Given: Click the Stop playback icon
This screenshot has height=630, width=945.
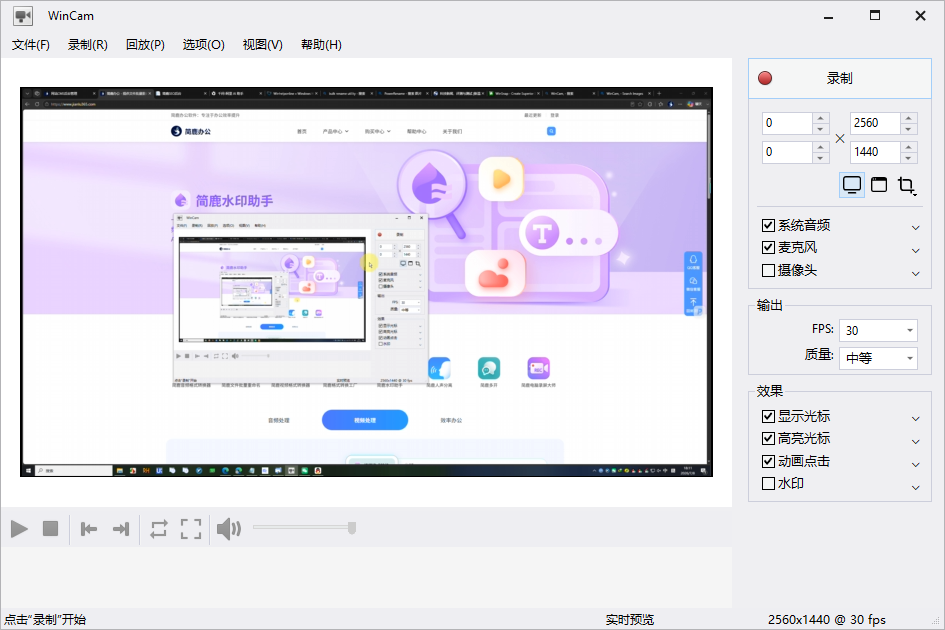Looking at the screenshot, I should click(51, 529).
